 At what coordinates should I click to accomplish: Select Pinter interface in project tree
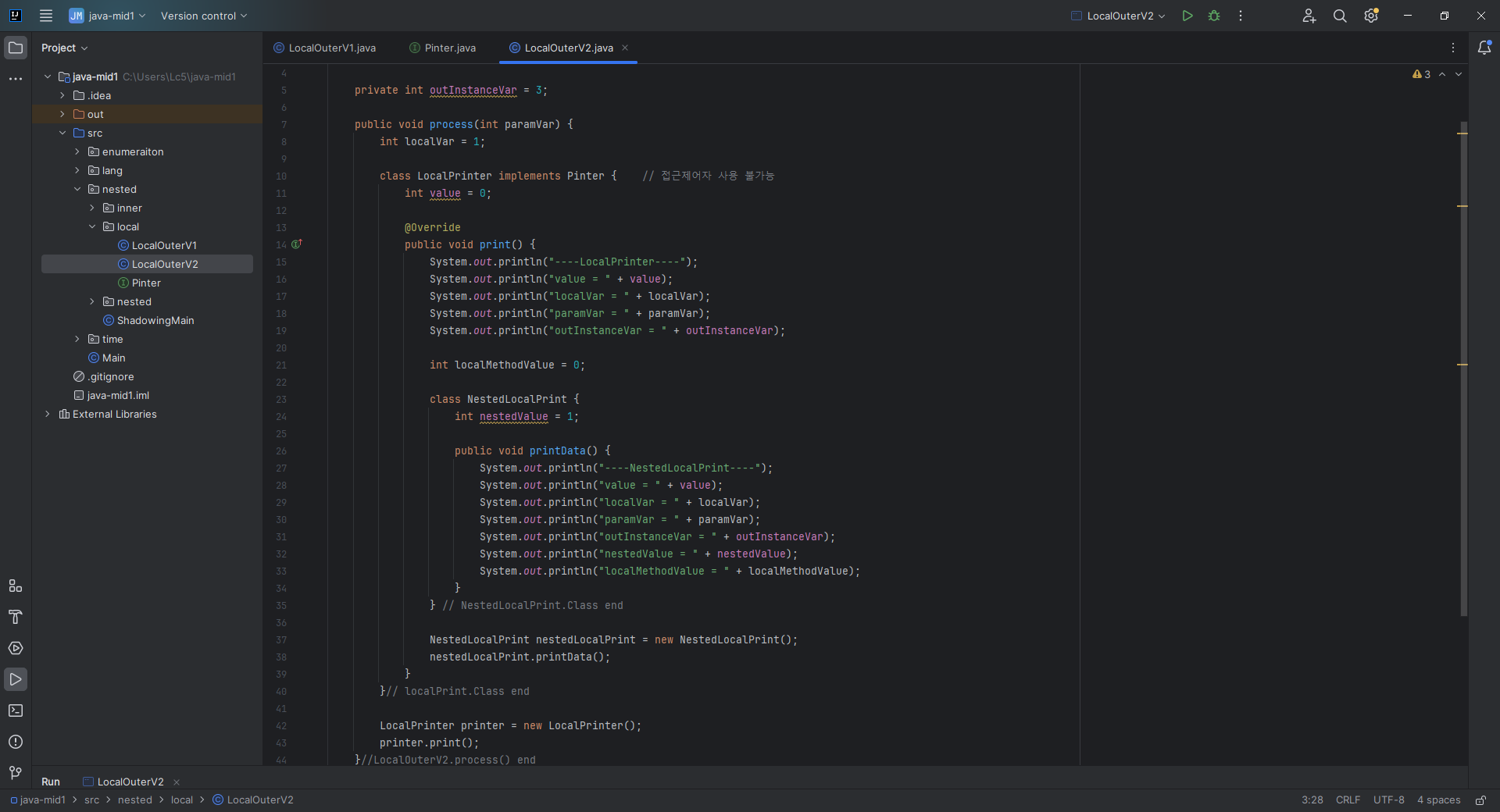[x=146, y=283]
